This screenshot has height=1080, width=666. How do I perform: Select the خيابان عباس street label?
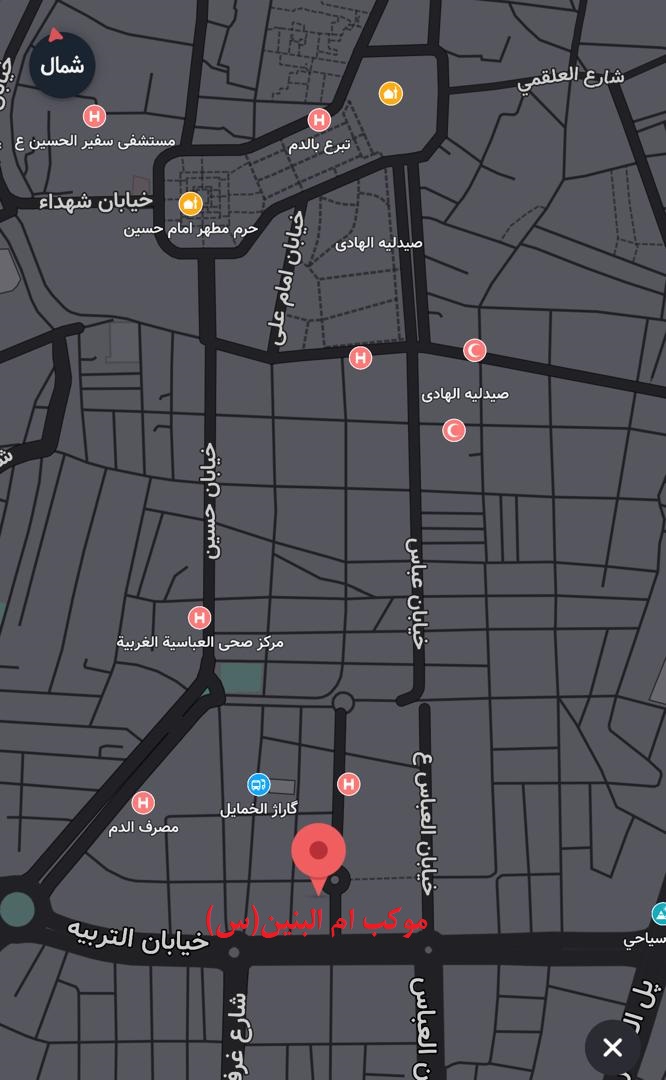[416, 592]
